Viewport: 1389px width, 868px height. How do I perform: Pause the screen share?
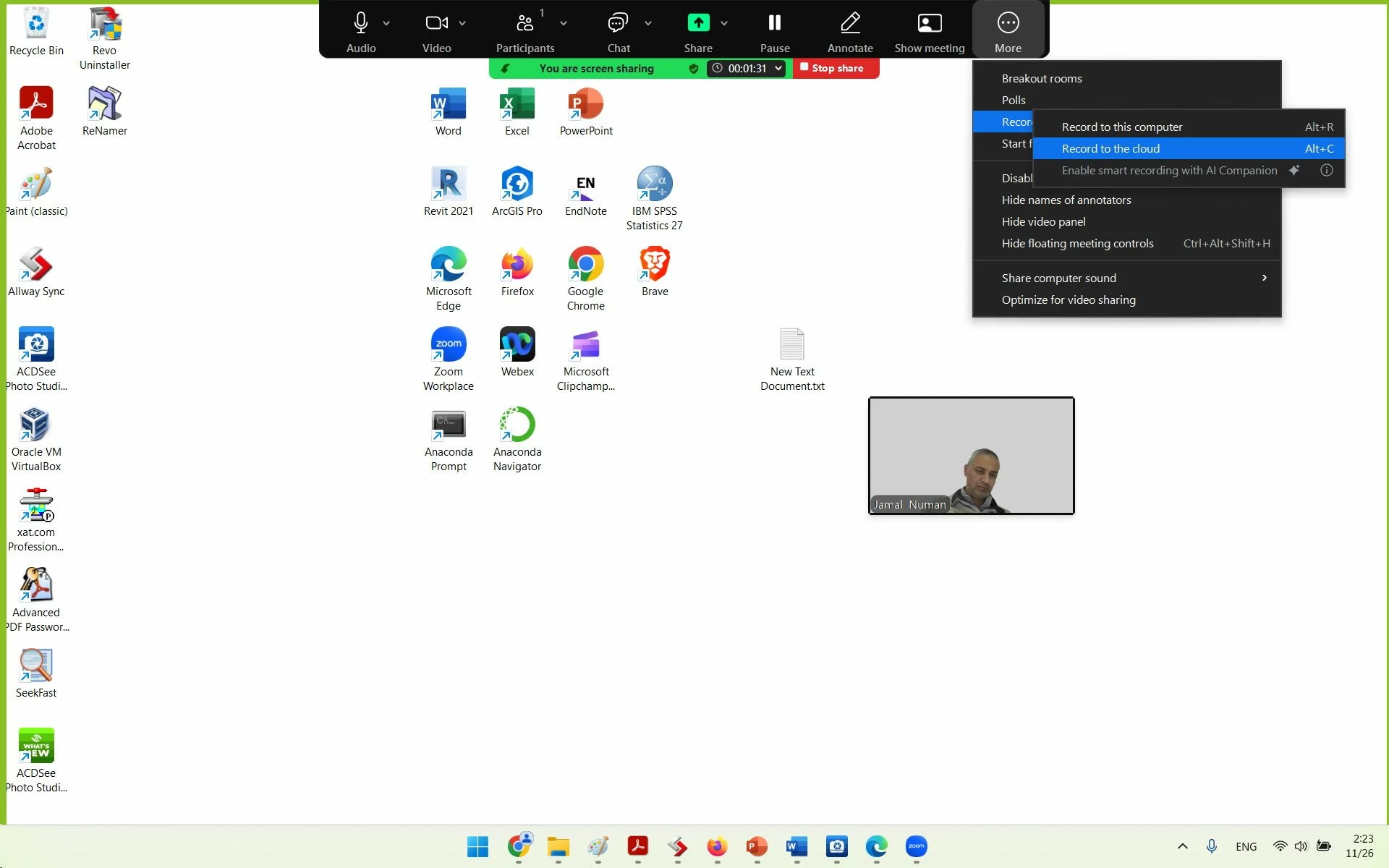(x=774, y=24)
